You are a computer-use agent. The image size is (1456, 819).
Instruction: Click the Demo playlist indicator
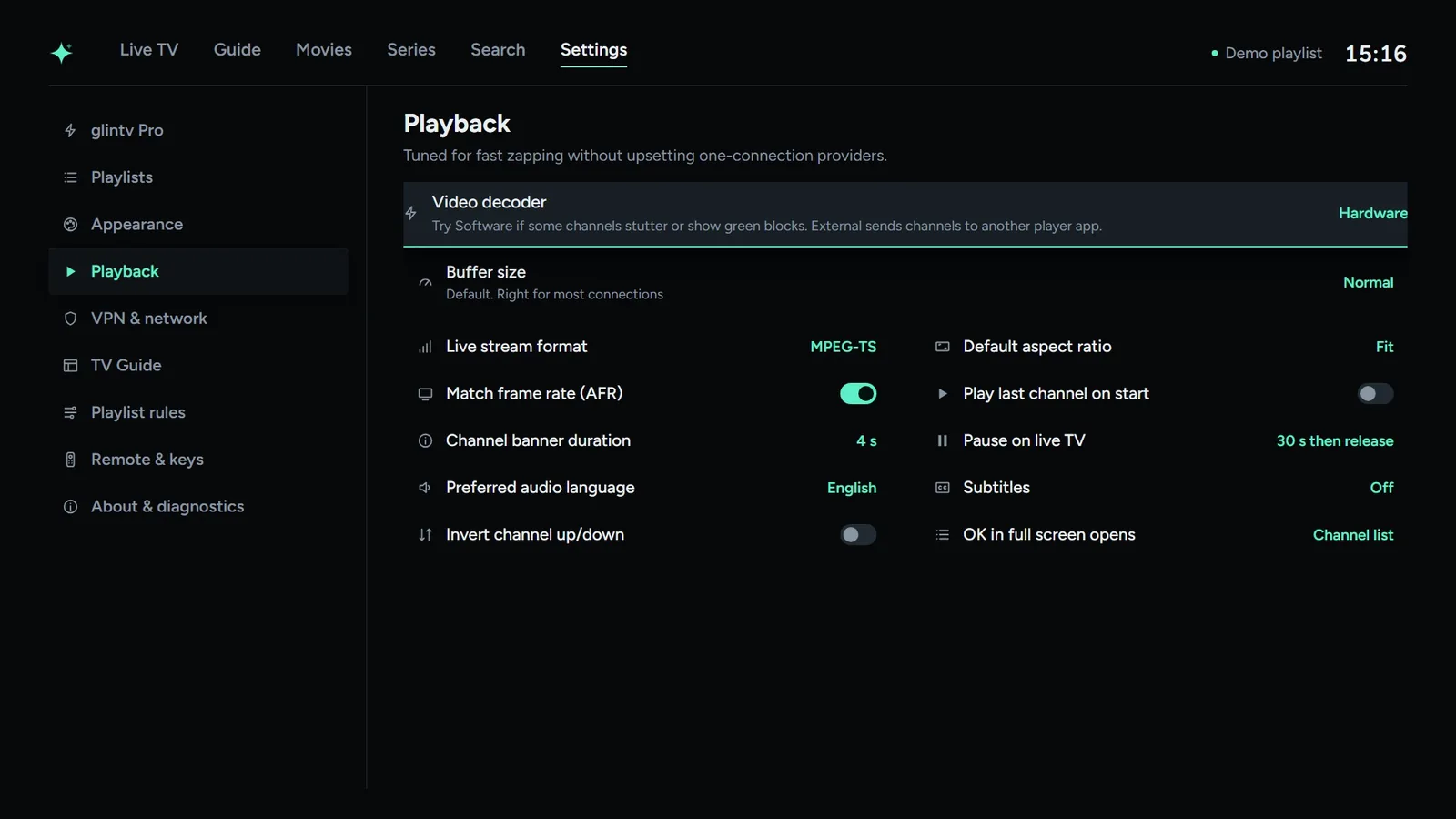tap(1266, 54)
